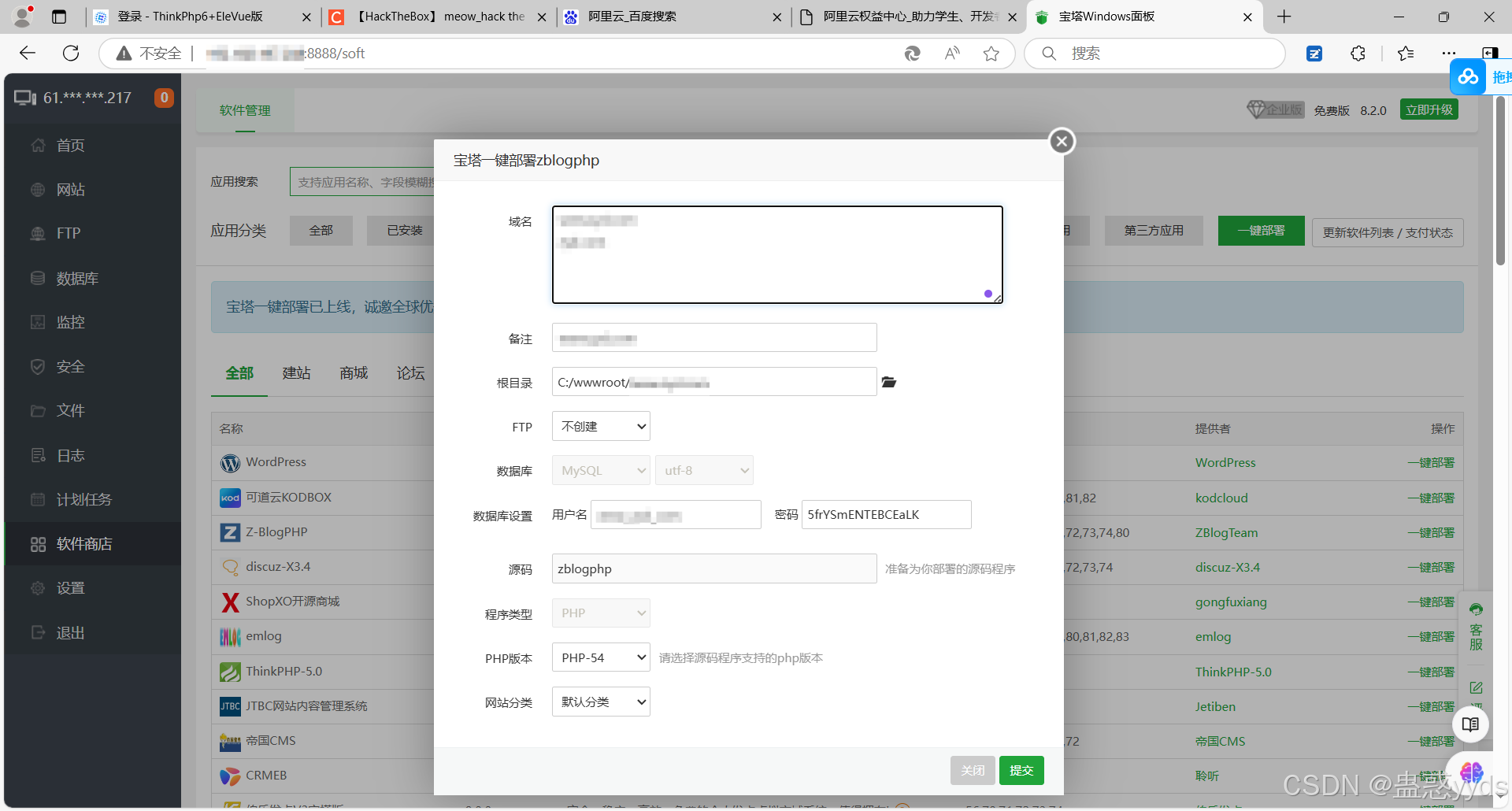Click the 源码 zblogphp input field
Image resolution: width=1512 pixels, height=811 pixels.
click(x=714, y=568)
